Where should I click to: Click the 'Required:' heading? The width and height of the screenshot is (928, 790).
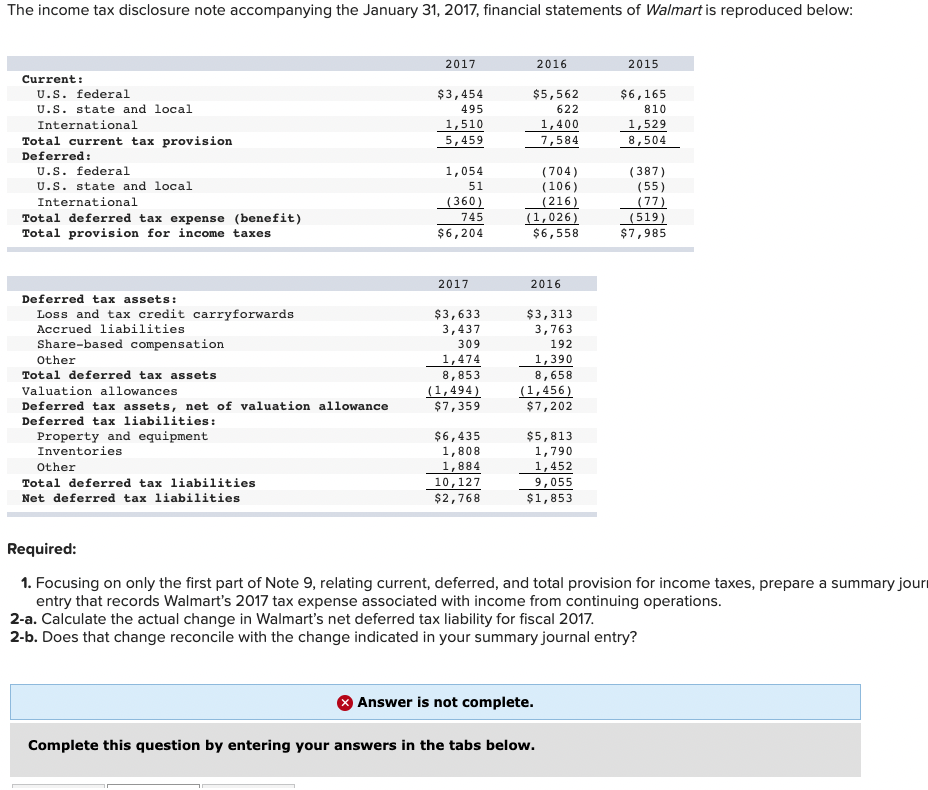(41, 548)
